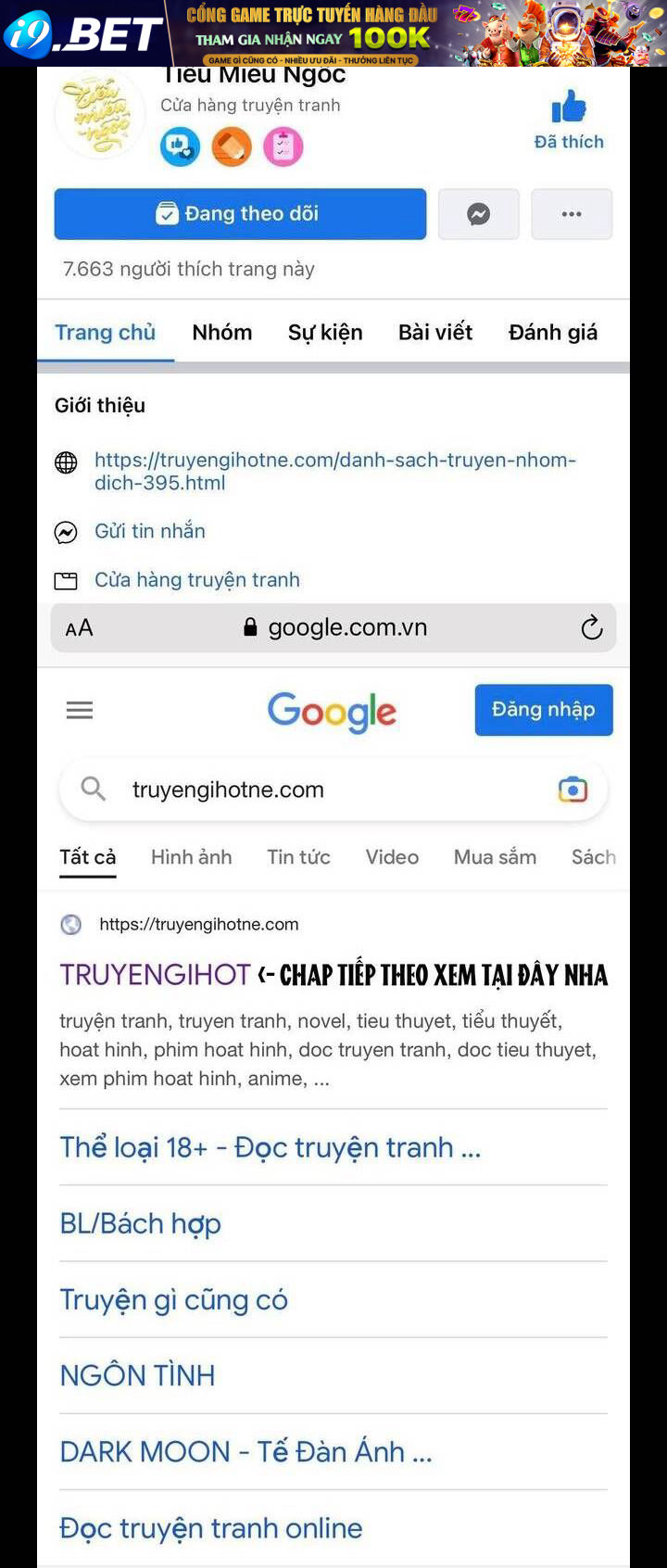The width and height of the screenshot is (667, 1568).
Task: Click the Đăng nhập button
Action: pyautogui.click(x=544, y=710)
